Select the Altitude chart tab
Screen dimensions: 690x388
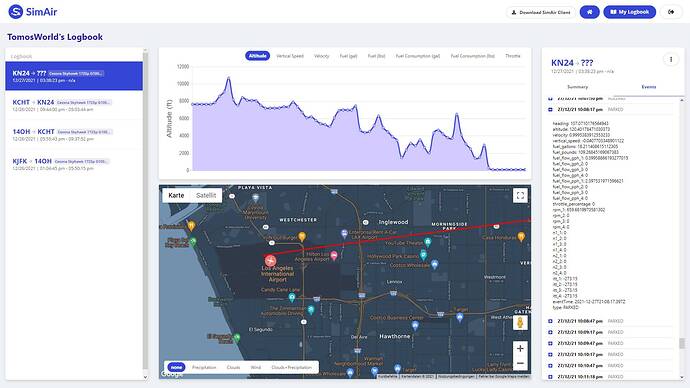pos(257,56)
